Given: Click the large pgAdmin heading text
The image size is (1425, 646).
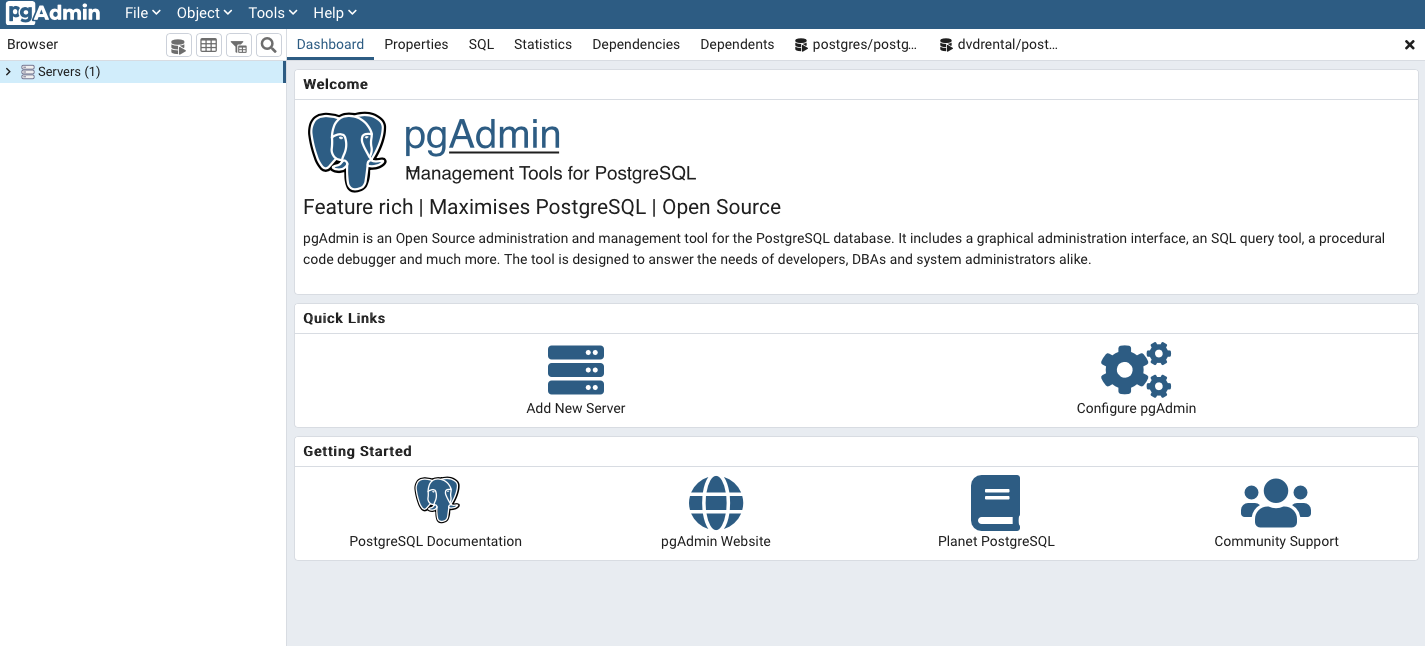Looking at the screenshot, I should pos(482,135).
